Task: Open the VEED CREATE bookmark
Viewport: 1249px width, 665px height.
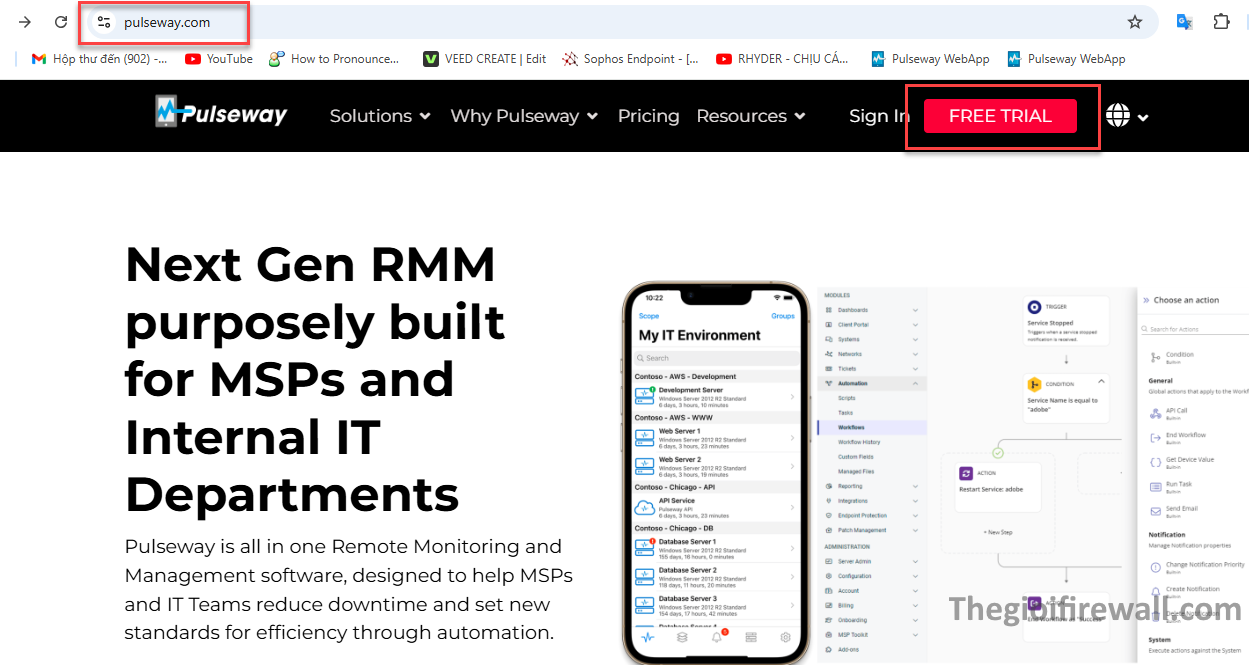Action: [485, 59]
